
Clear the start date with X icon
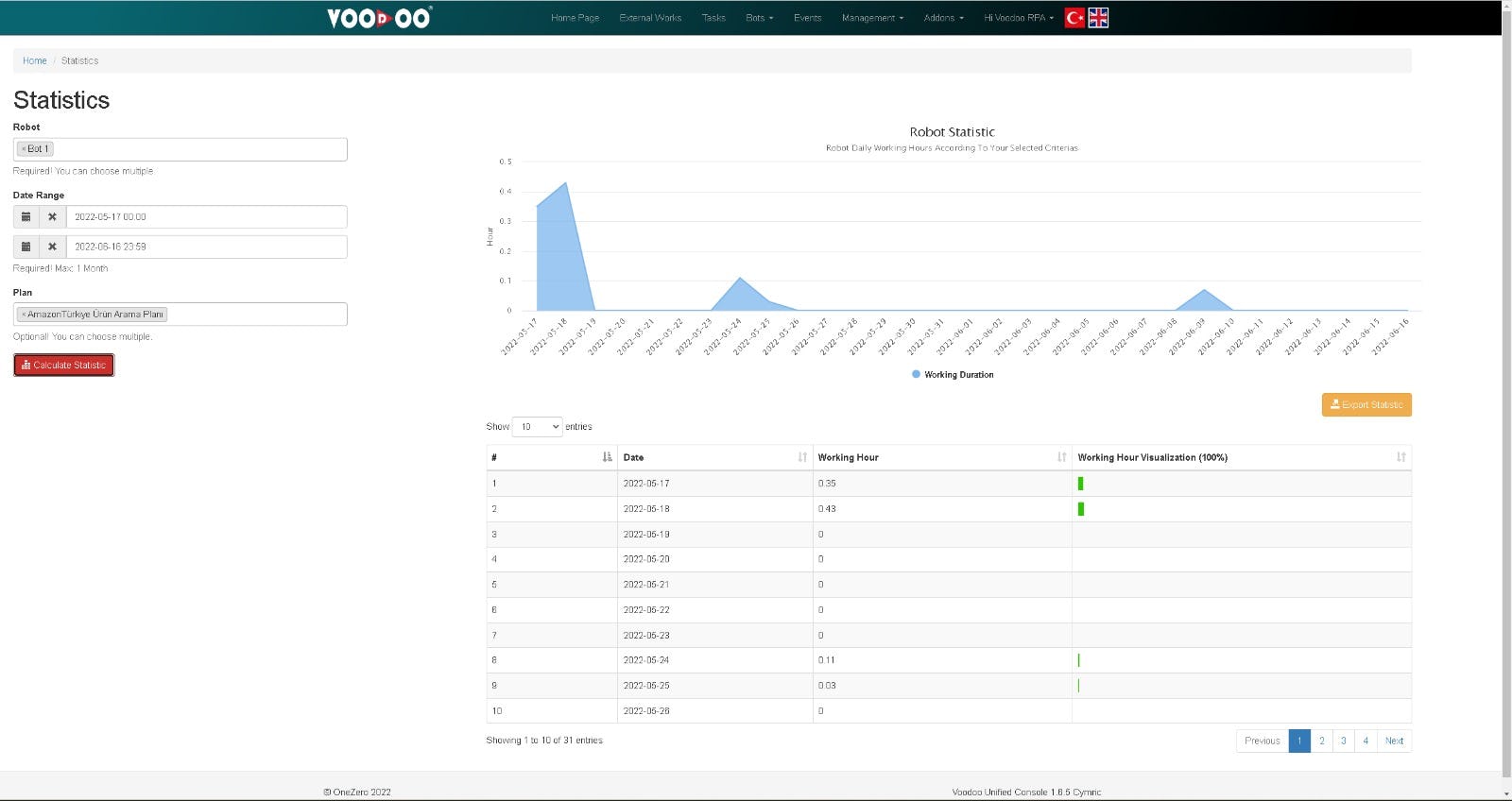(53, 217)
